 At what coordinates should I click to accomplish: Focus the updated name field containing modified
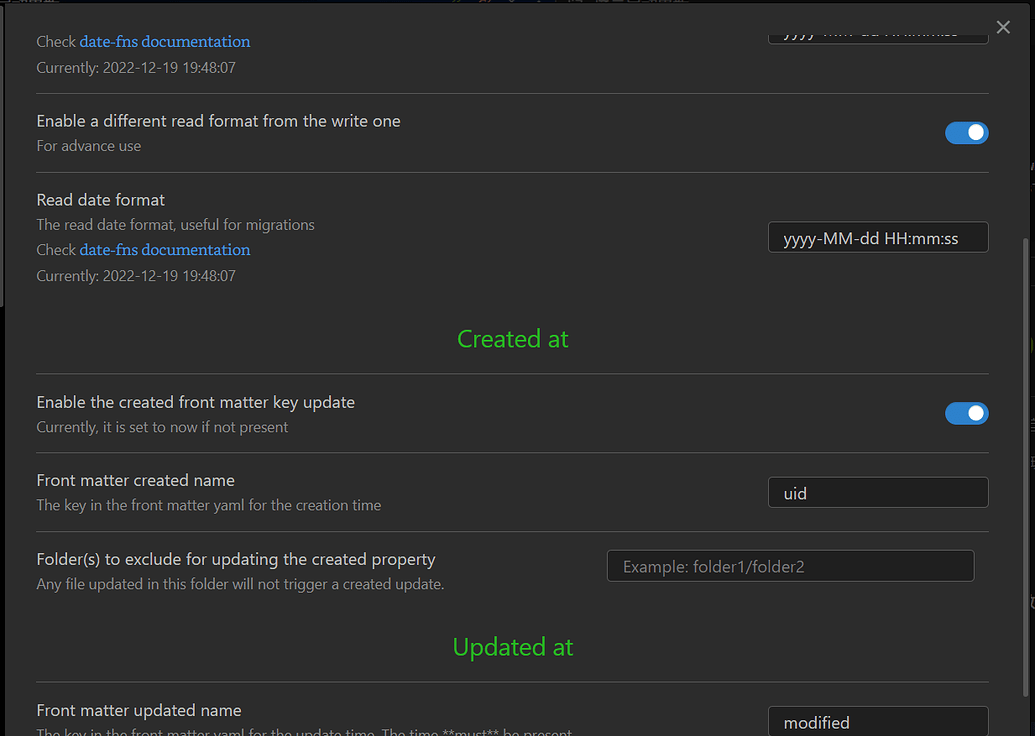(877, 722)
